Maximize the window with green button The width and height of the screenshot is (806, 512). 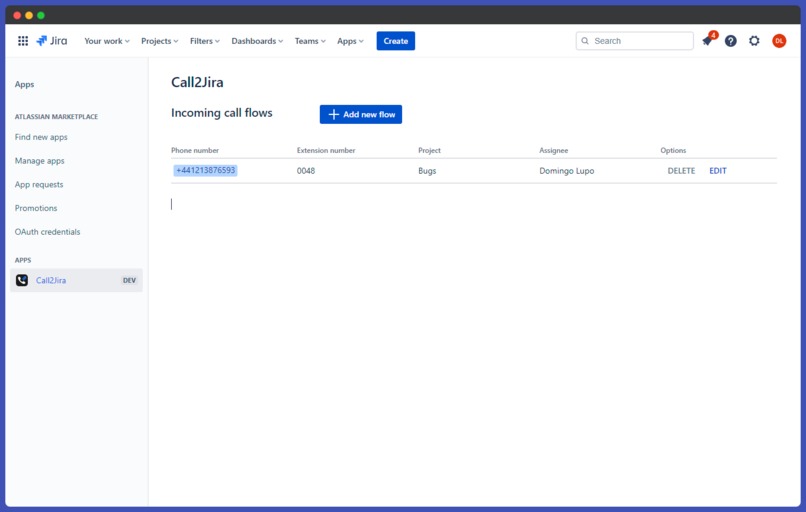(x=41, y=15)
